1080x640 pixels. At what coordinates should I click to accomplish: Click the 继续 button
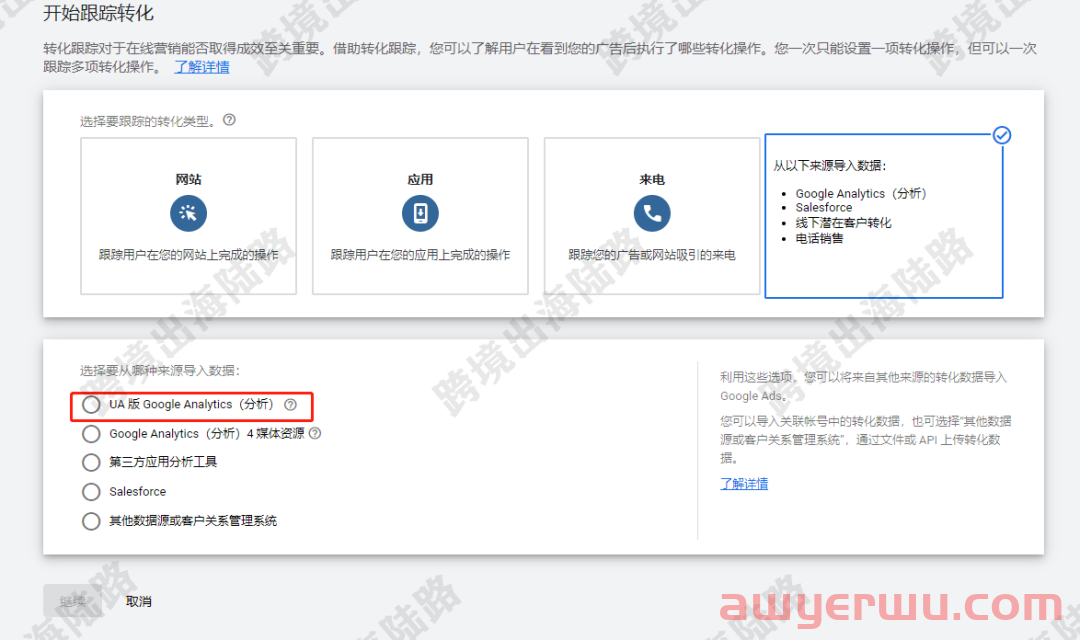[x=72, y=601]
